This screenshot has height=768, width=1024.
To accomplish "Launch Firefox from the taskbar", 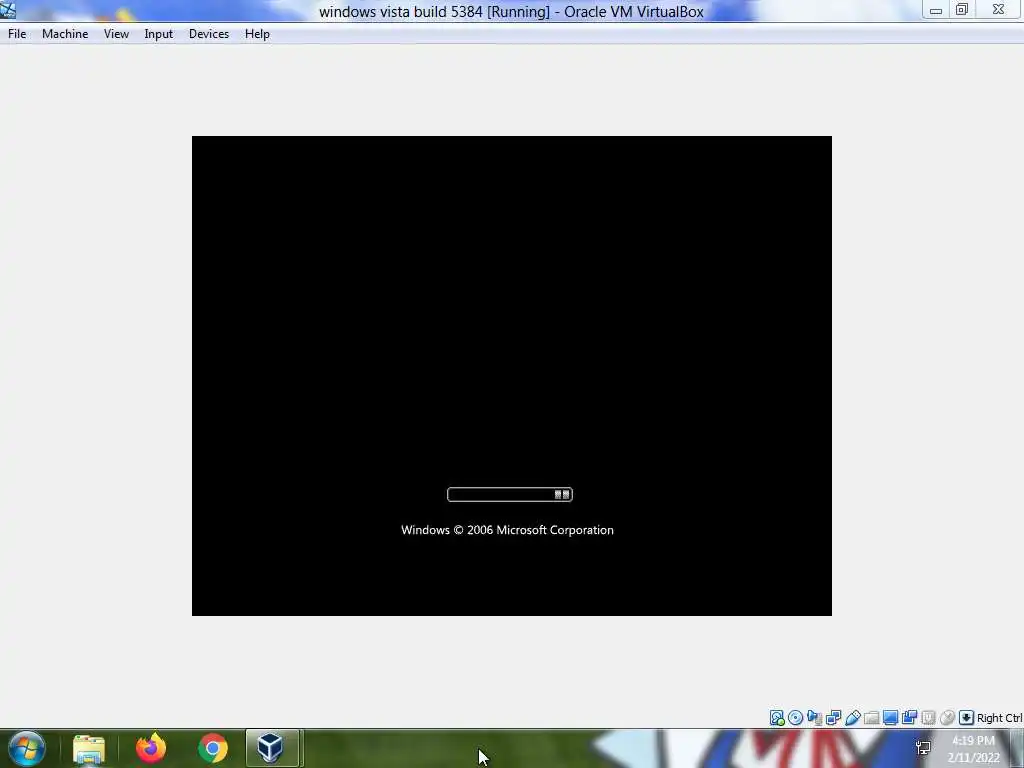I will pyautogui.click(x=151, y=748).
